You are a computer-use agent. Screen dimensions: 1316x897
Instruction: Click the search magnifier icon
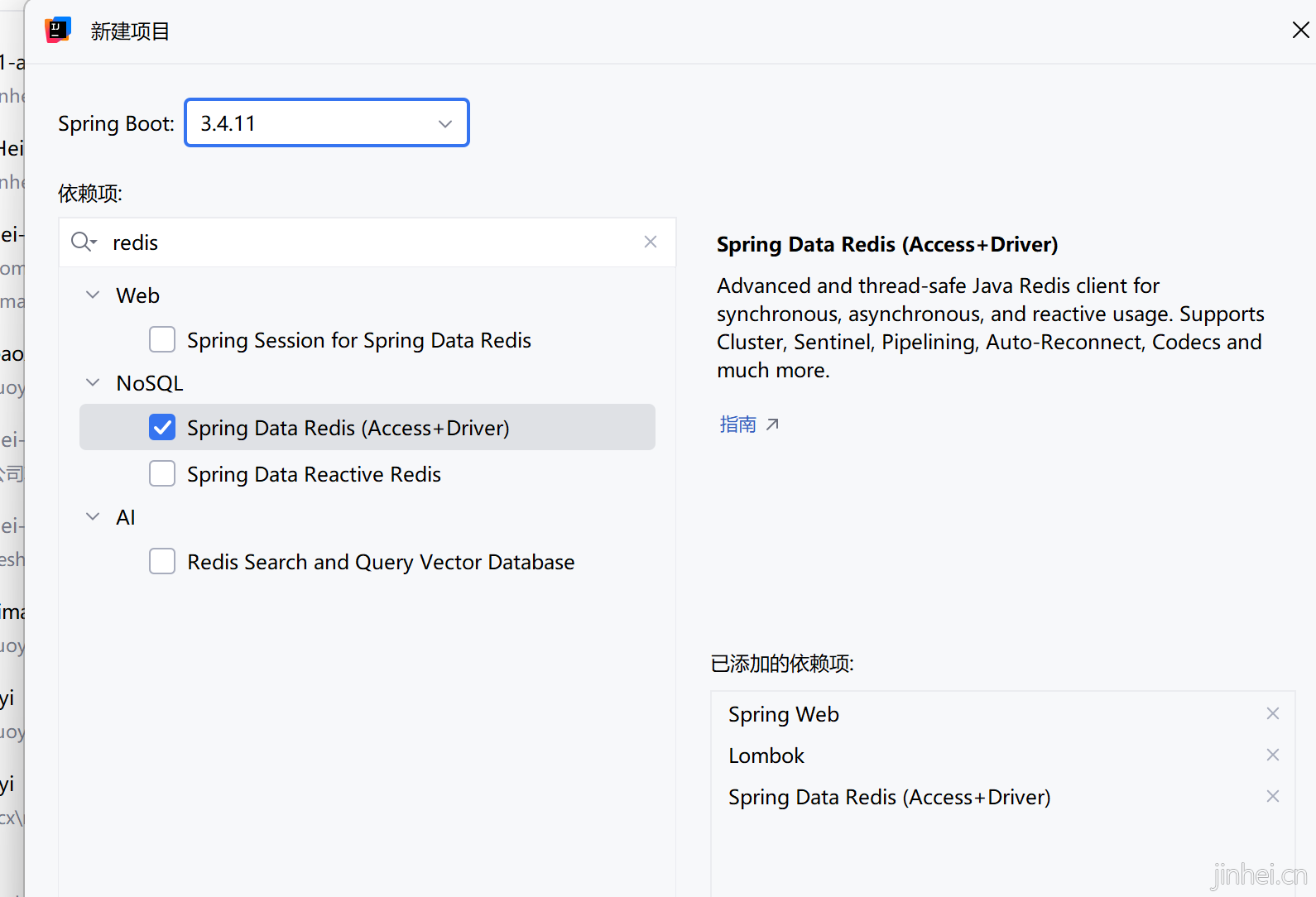(x=83, y=242)
